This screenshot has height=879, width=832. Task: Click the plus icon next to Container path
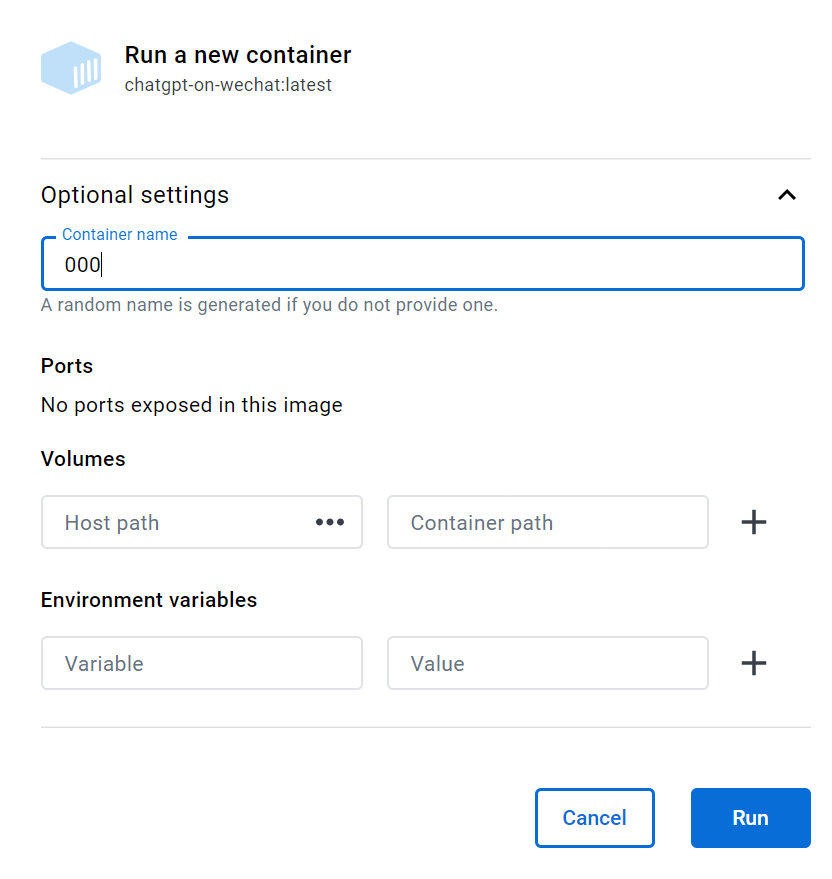[753, 522]
